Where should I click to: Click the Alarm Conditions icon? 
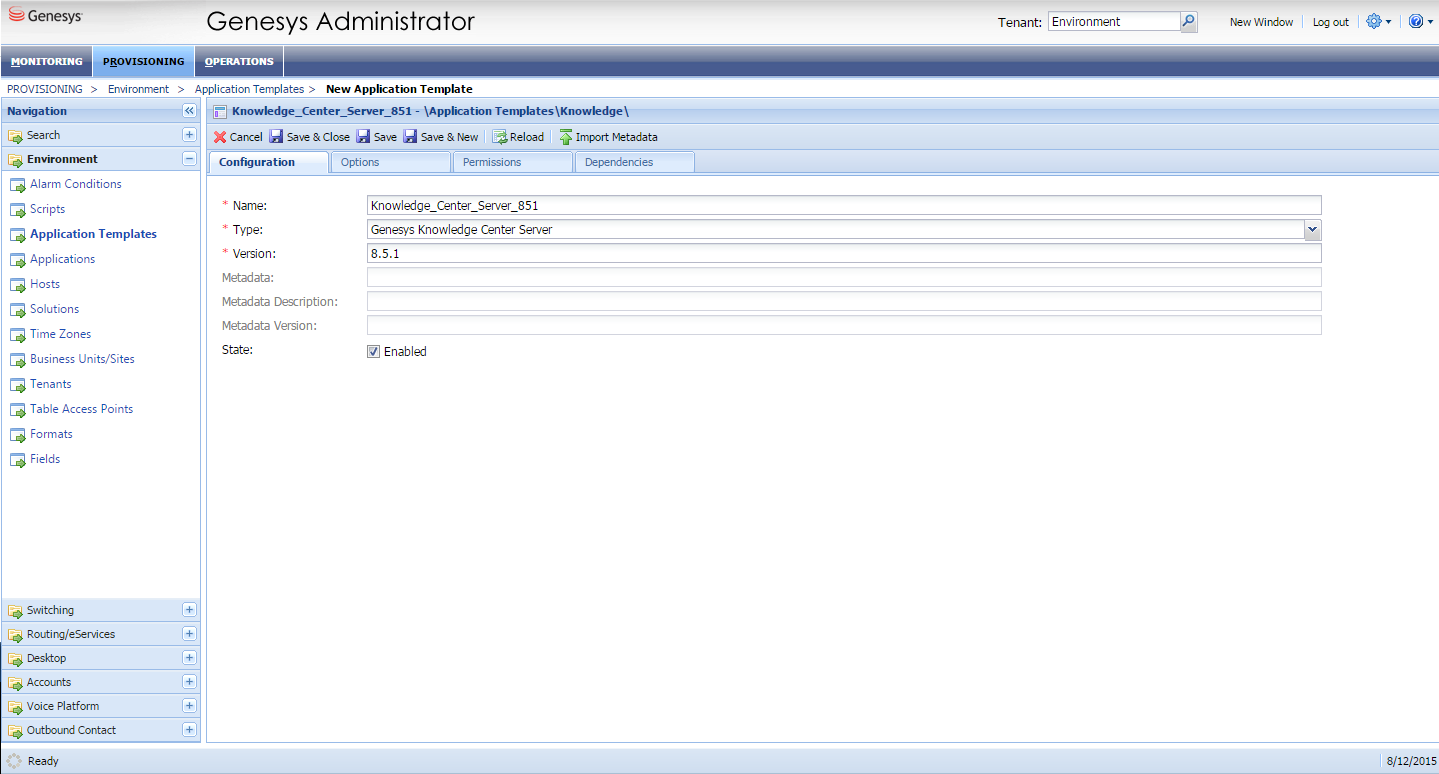pyautogui.click(x=17, y=185)
